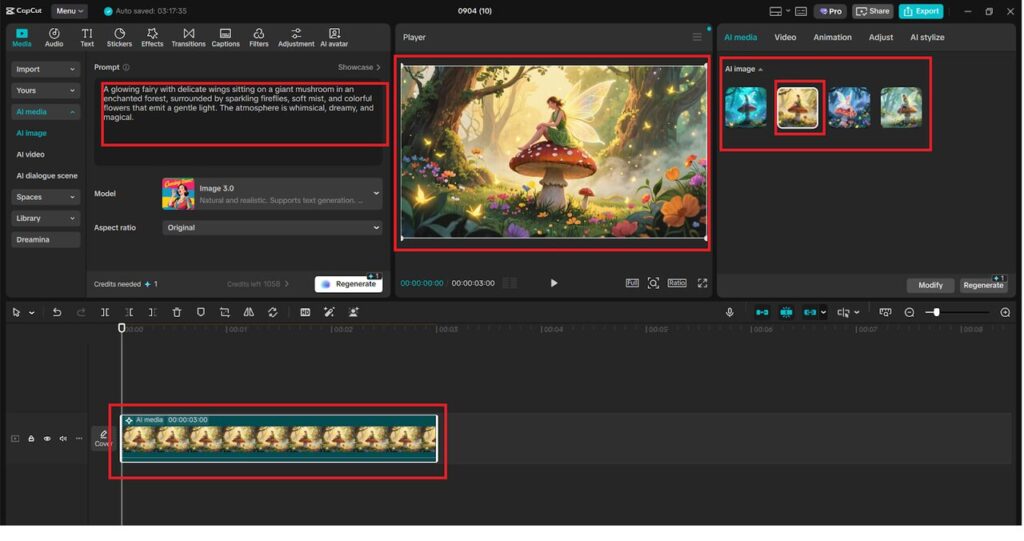The image size is (1024, 541).
Task: Open the Menu dropdown in title bar
Action: click(x=69, y=11)
